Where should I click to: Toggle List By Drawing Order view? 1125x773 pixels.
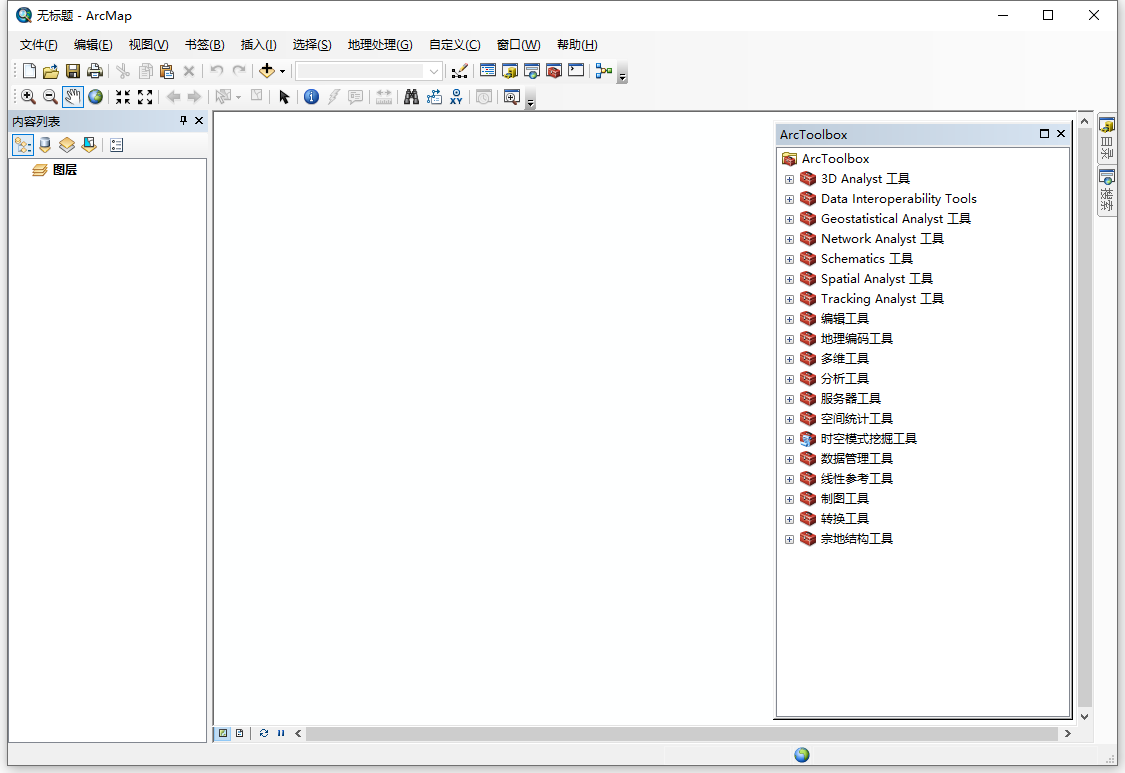(23, 146)
